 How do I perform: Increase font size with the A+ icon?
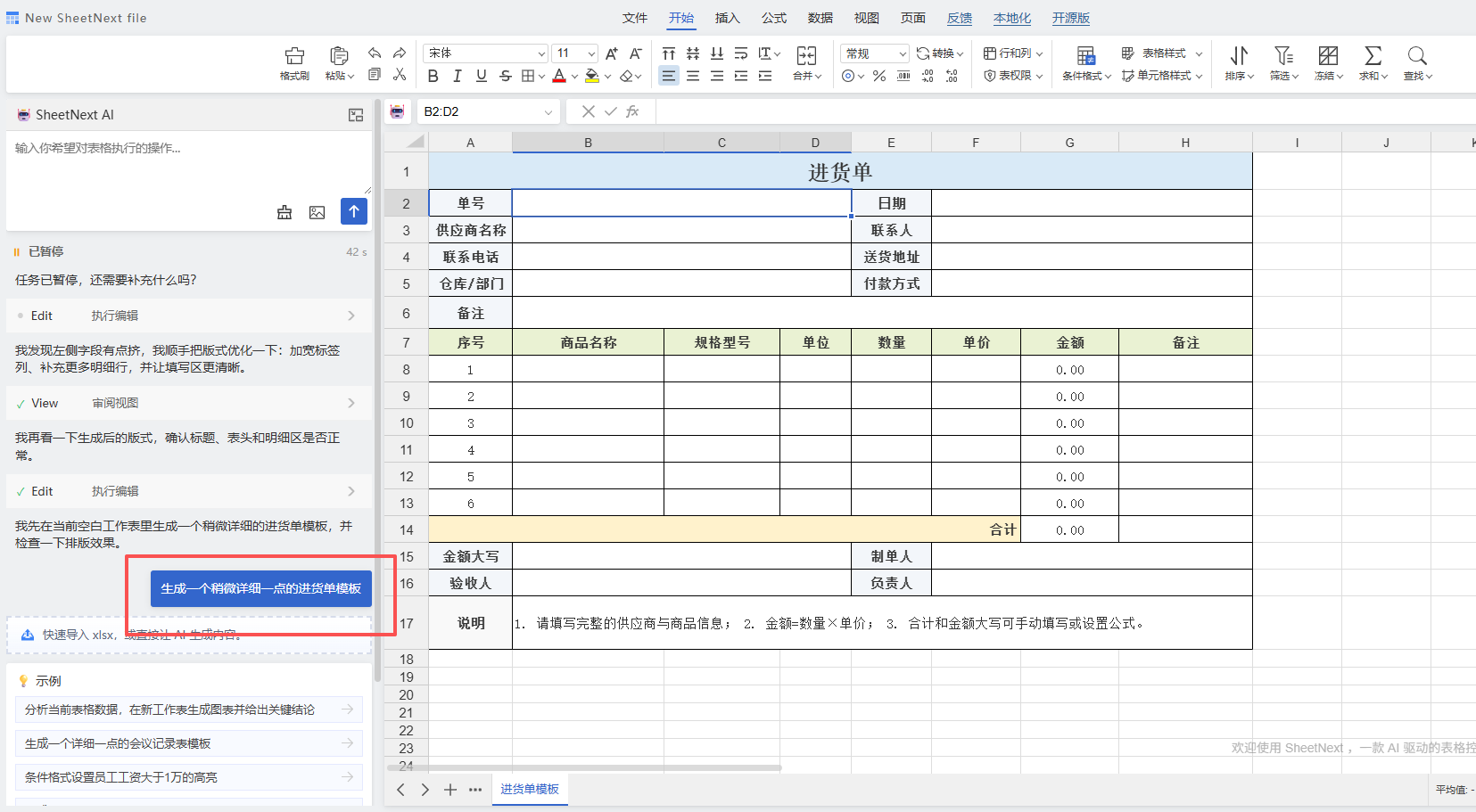[x=612, y=53]
